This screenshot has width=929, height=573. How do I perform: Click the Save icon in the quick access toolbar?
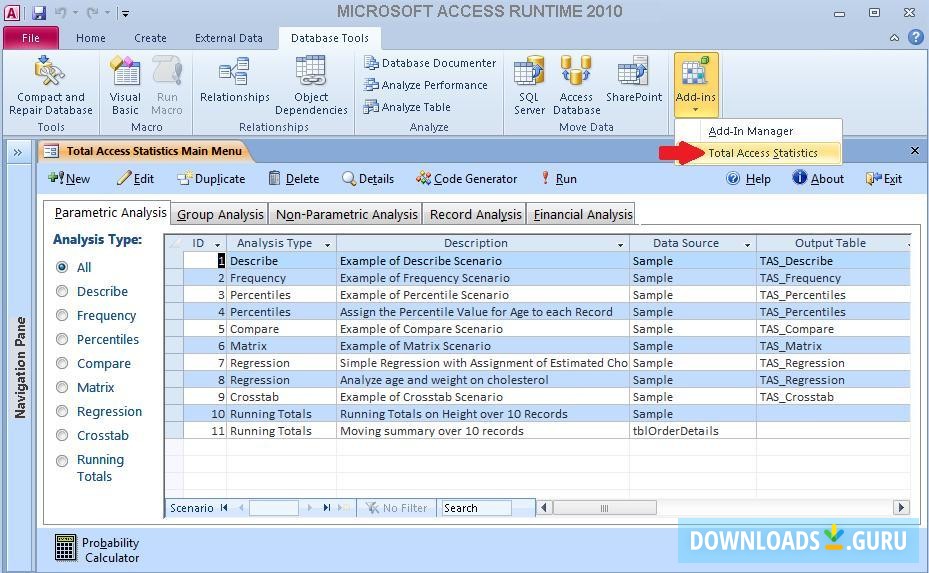[39, 12]
